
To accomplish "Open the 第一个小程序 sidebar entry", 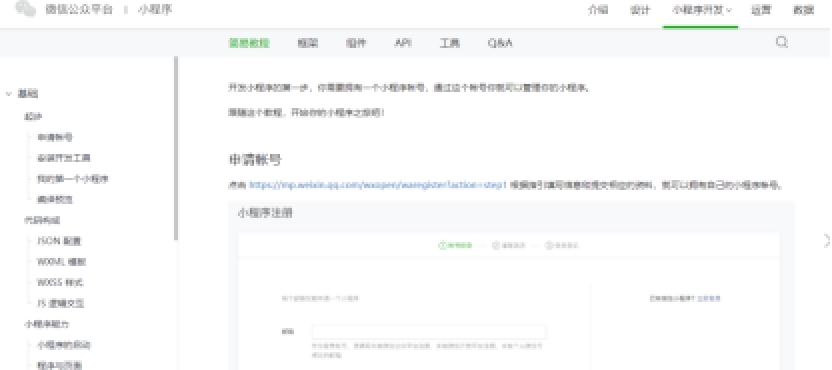I will pos(73,179).
